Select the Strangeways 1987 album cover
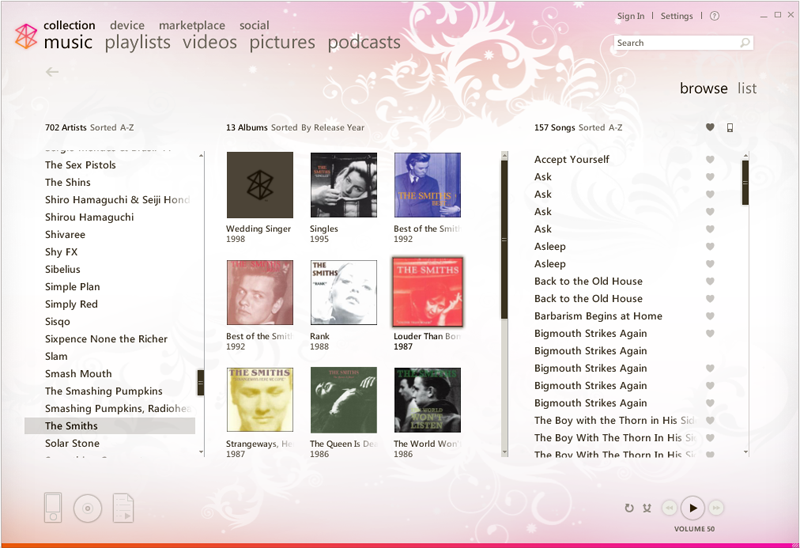 point(260,400)
